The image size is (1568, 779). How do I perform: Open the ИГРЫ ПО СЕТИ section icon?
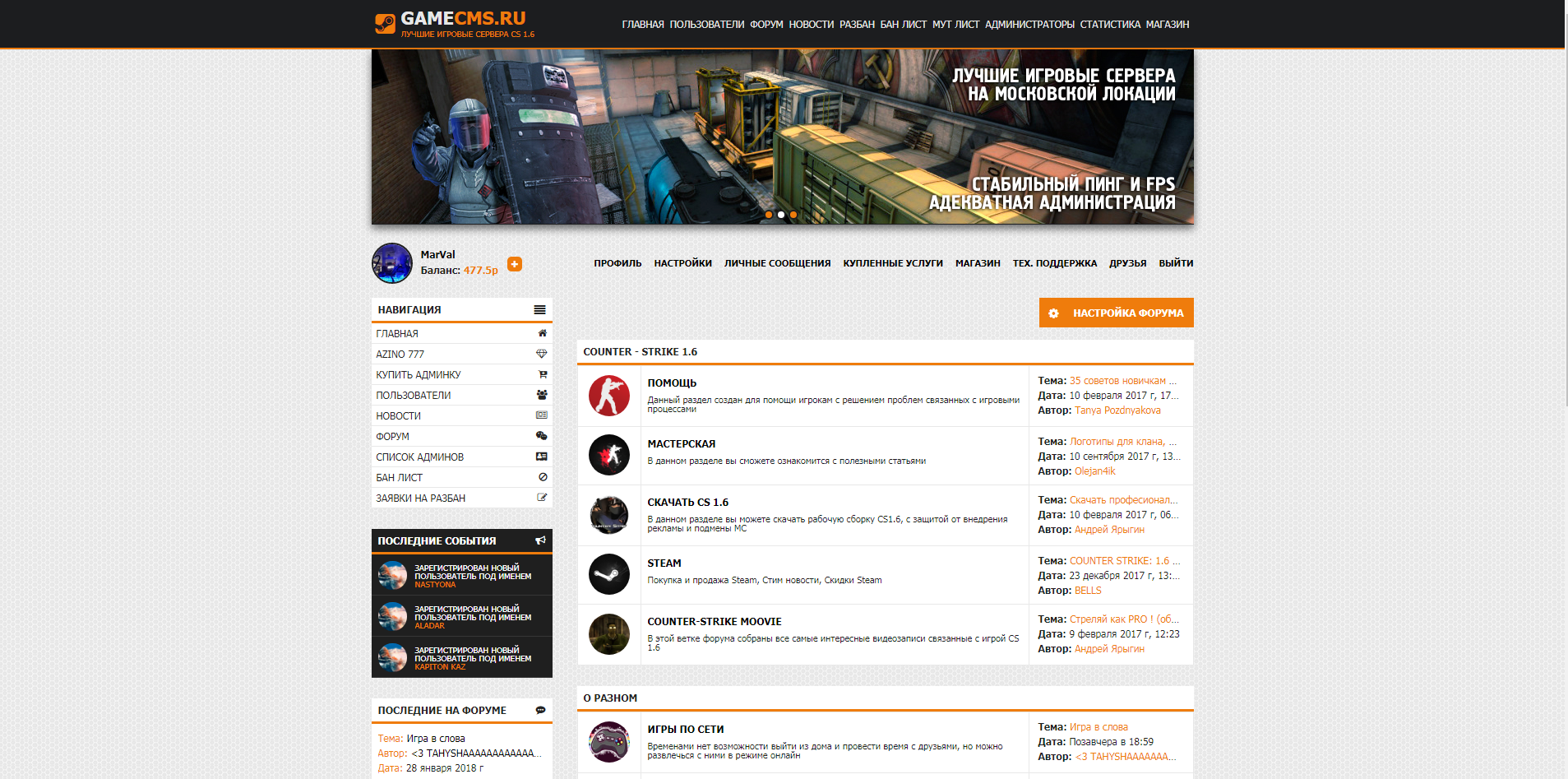[609, 742]
